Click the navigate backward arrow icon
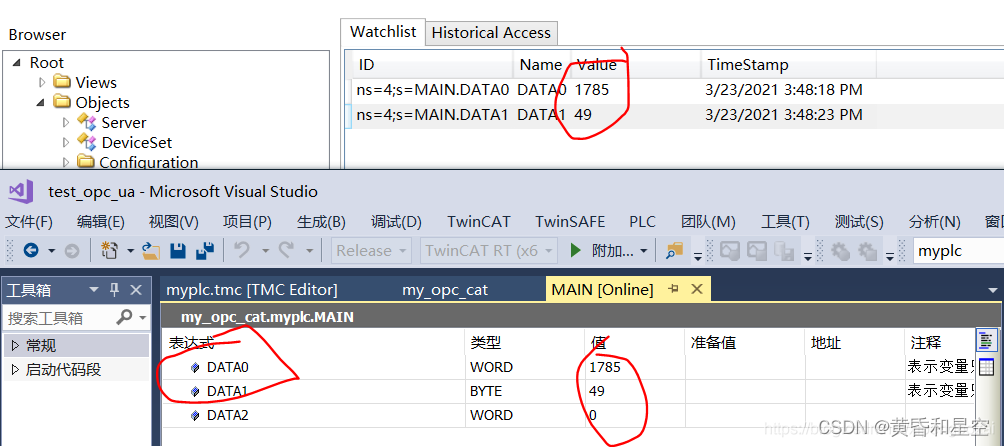 point(31,251)
